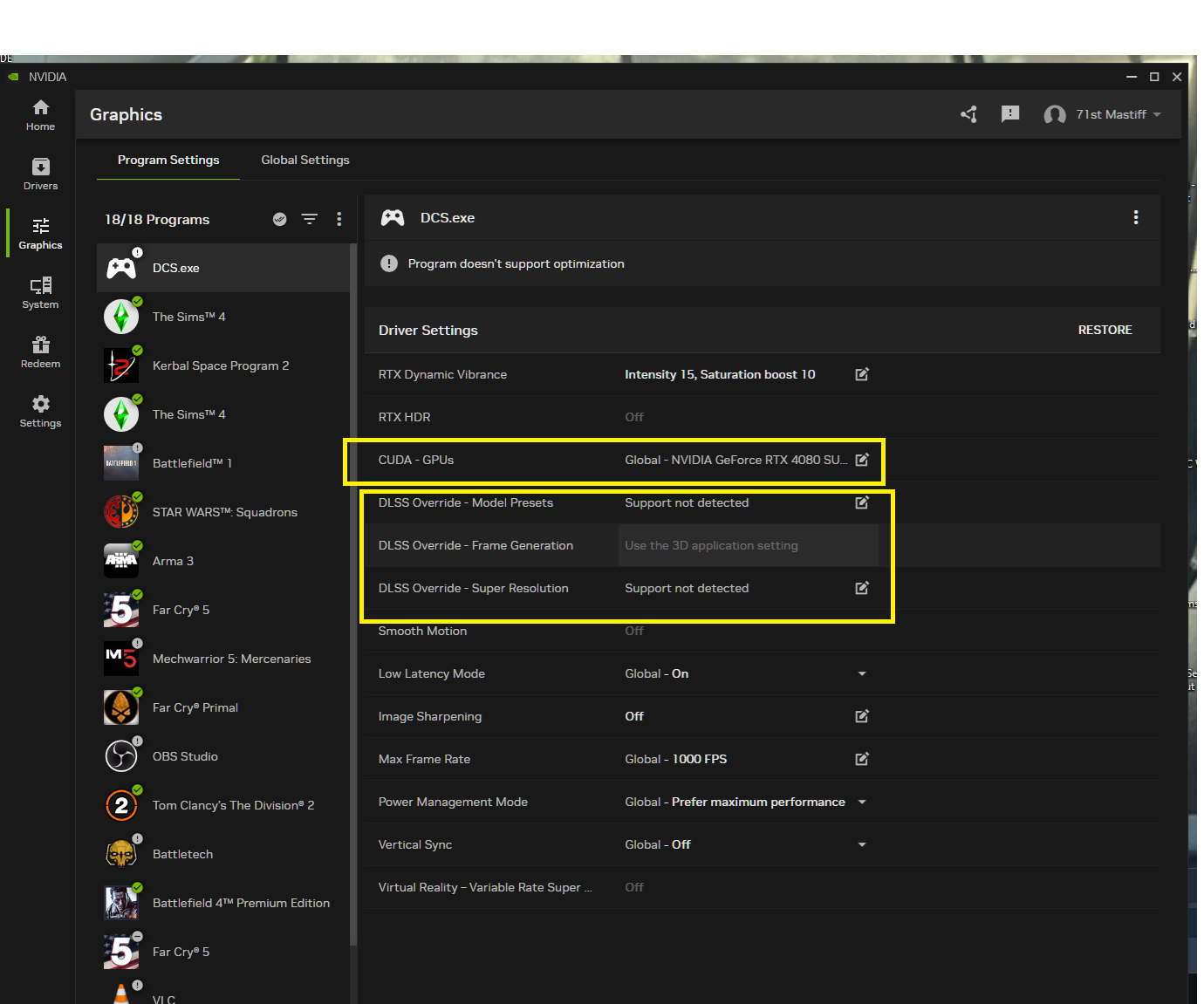The width and height of the screenshot is (1204, 1004).
Task: Select the Program Settings tab
Action: coord(168,160)
